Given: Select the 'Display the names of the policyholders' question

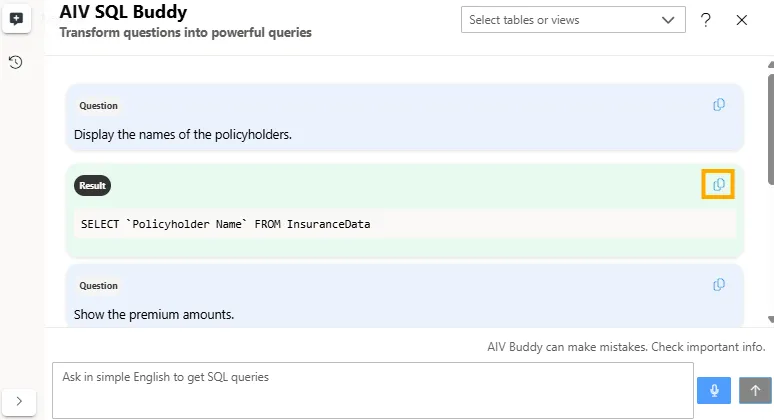Looking at the screenshot, I should 183,134.
